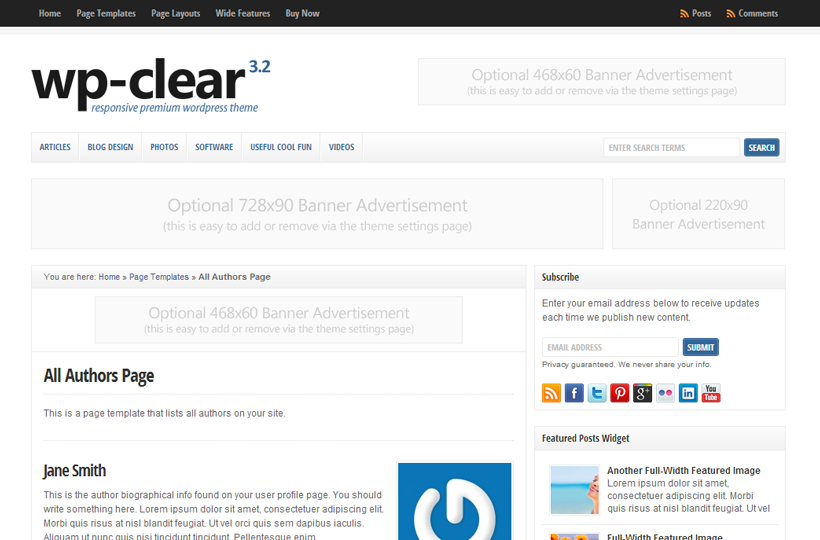Click the header 468x60 banner advertisement
Screen dimensions: 820x540
[601, 82]
